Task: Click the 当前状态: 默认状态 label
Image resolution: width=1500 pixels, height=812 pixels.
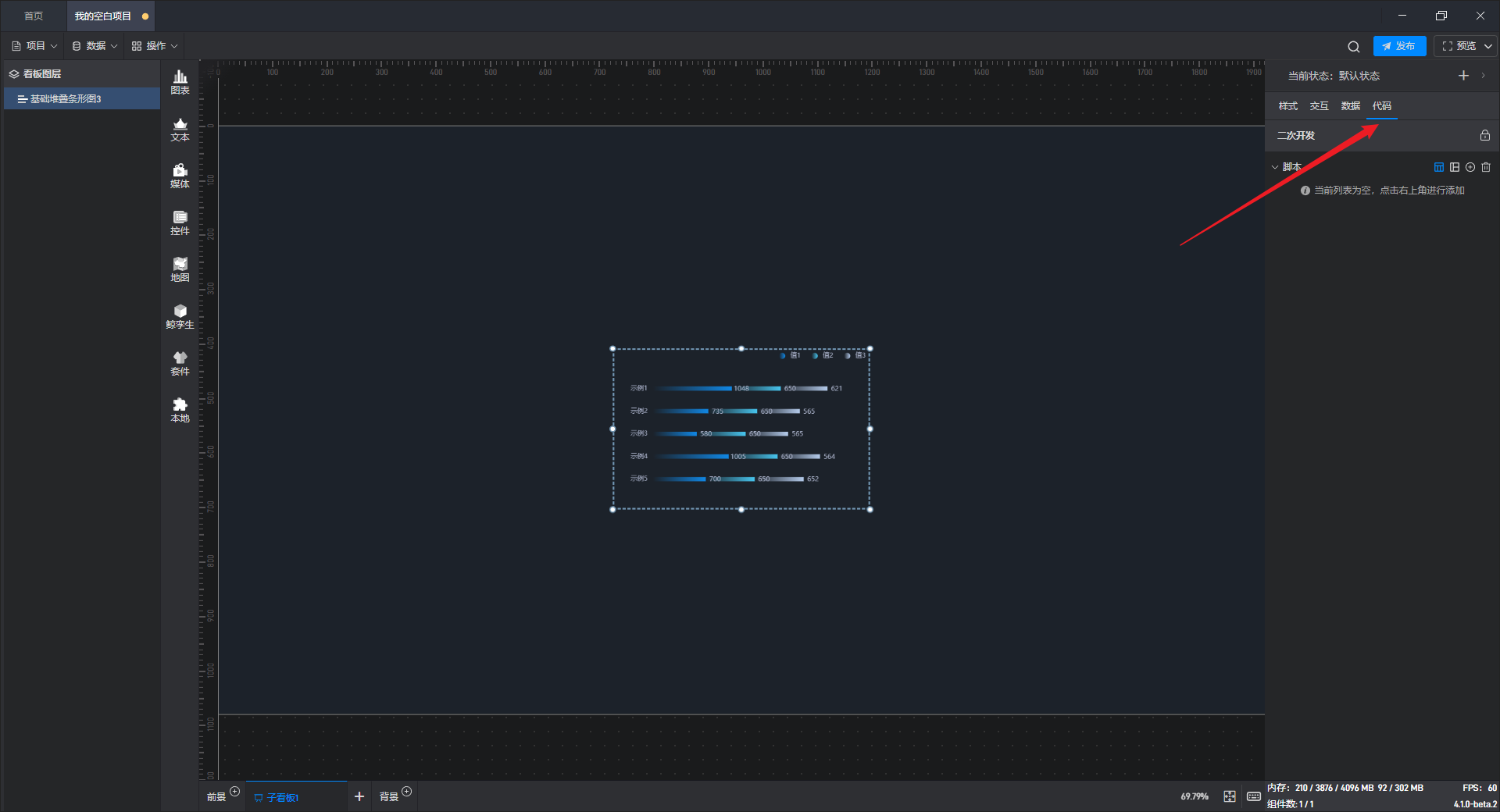Action: click(x=1334, y=76)
